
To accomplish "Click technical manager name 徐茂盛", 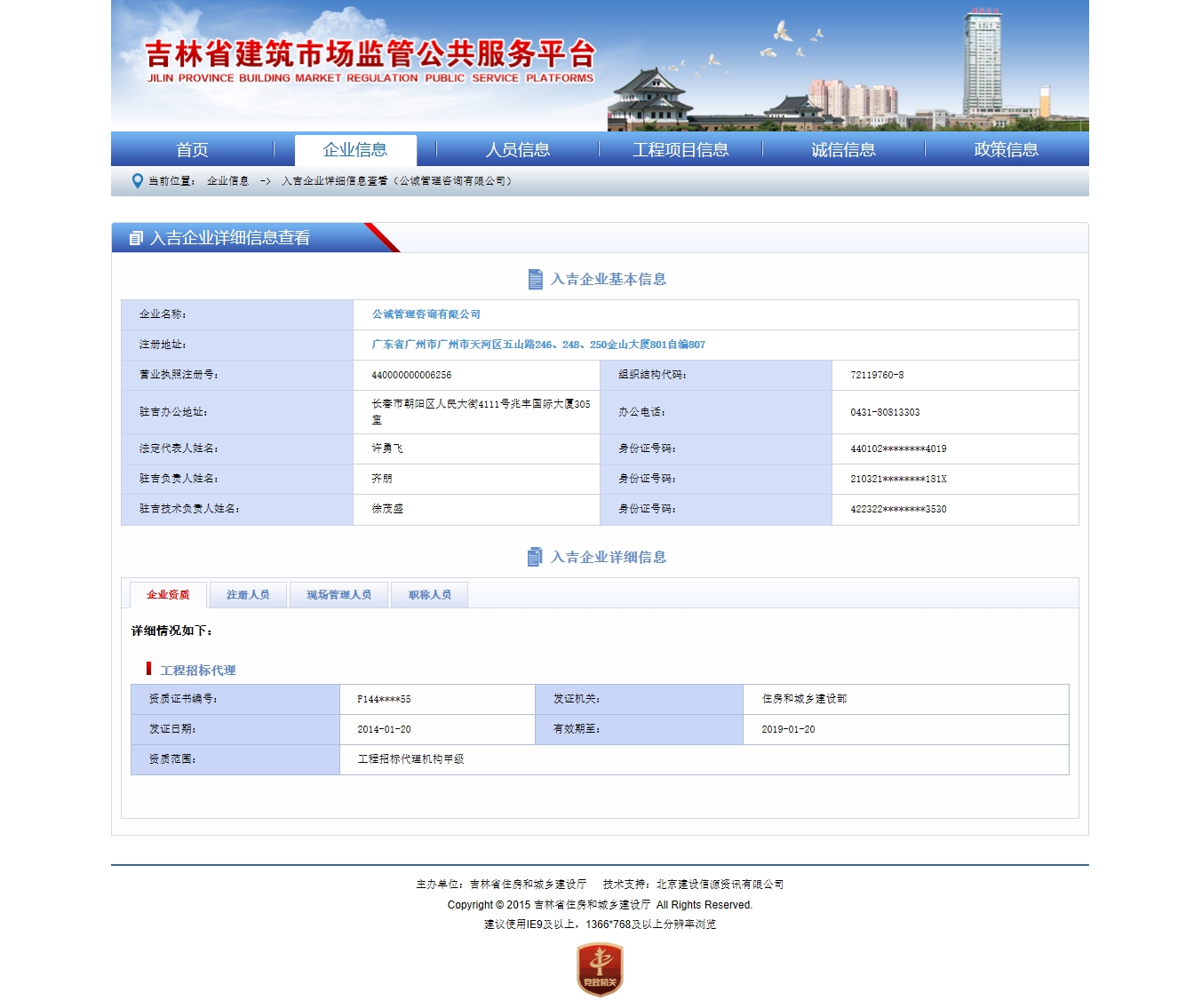I will click(x=387, y=509).
